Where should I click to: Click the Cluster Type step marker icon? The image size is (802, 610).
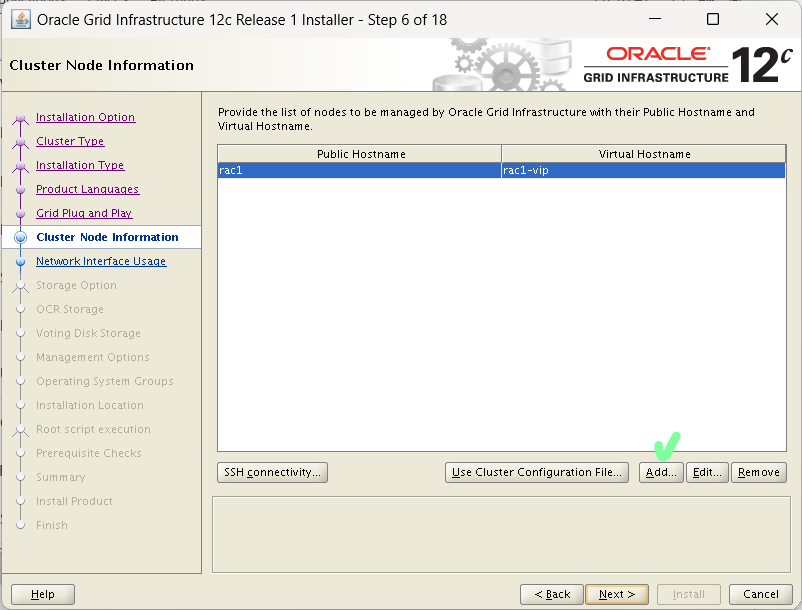pyautogui.click(x=20, y=142)
